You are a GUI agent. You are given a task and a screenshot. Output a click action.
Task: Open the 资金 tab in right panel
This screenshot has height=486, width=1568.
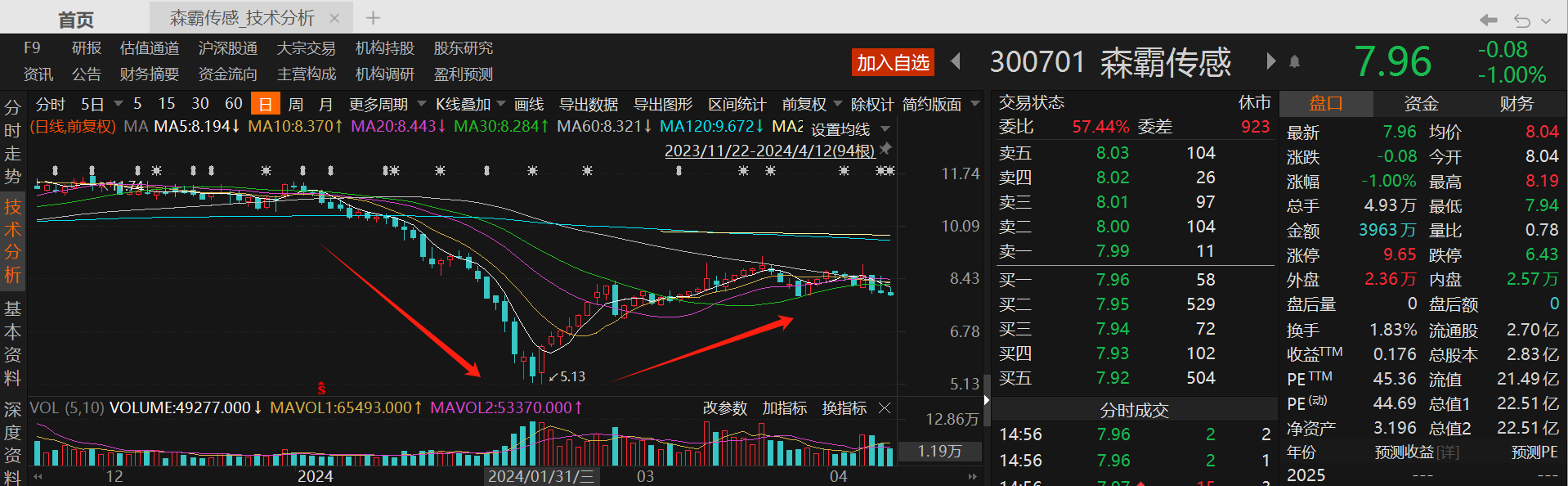pos(1421,103)
